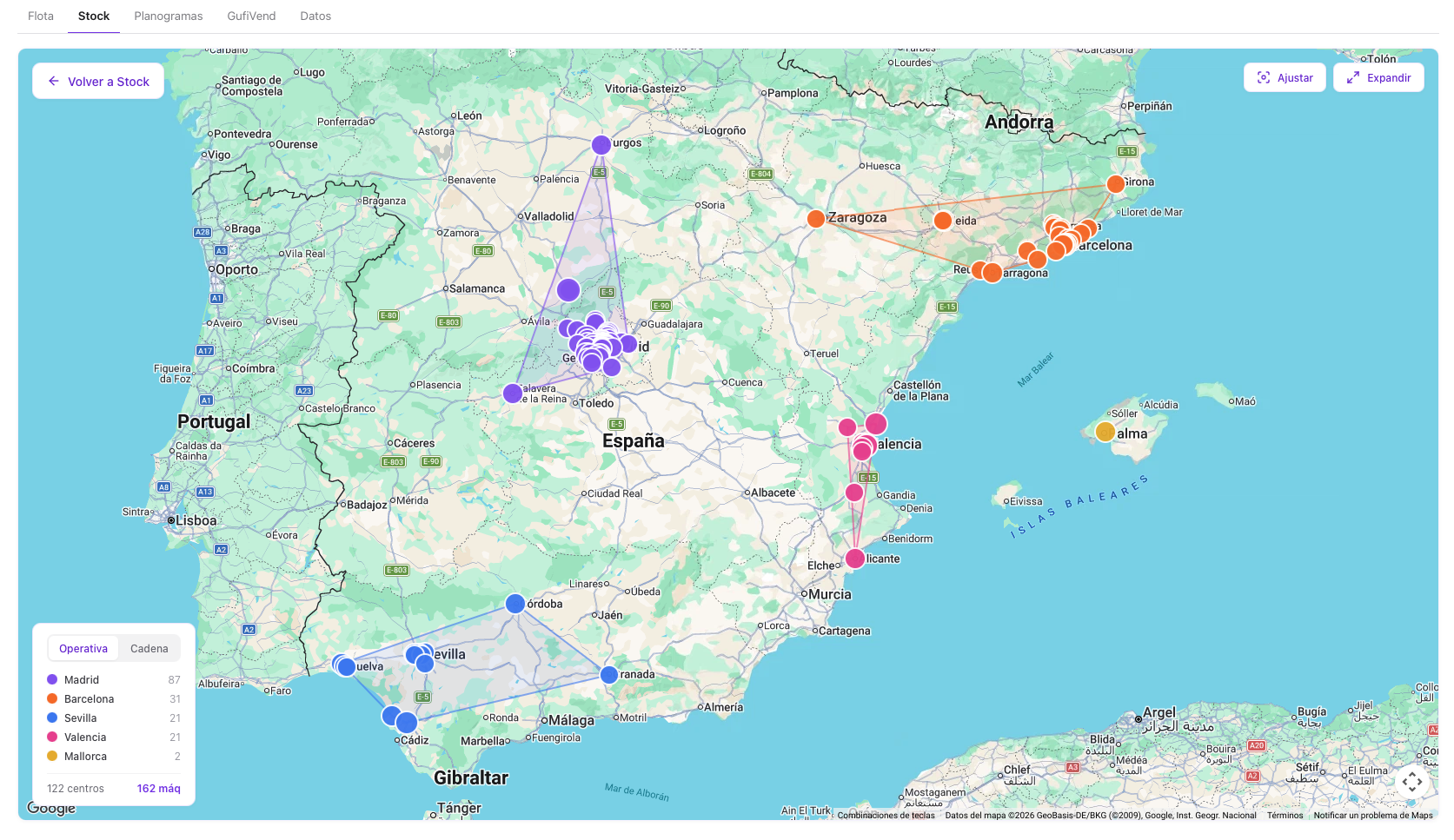This screenshot has width=1454, height=840.
Task: Select Valencia row in legend
Action: pyautogui.click(x=114, y=737)
